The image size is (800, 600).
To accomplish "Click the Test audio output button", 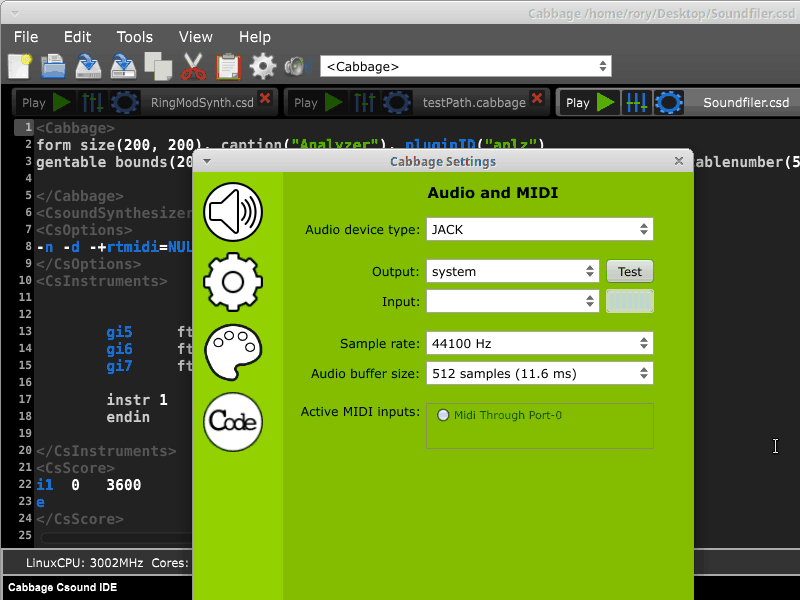I will click(629, 272).
